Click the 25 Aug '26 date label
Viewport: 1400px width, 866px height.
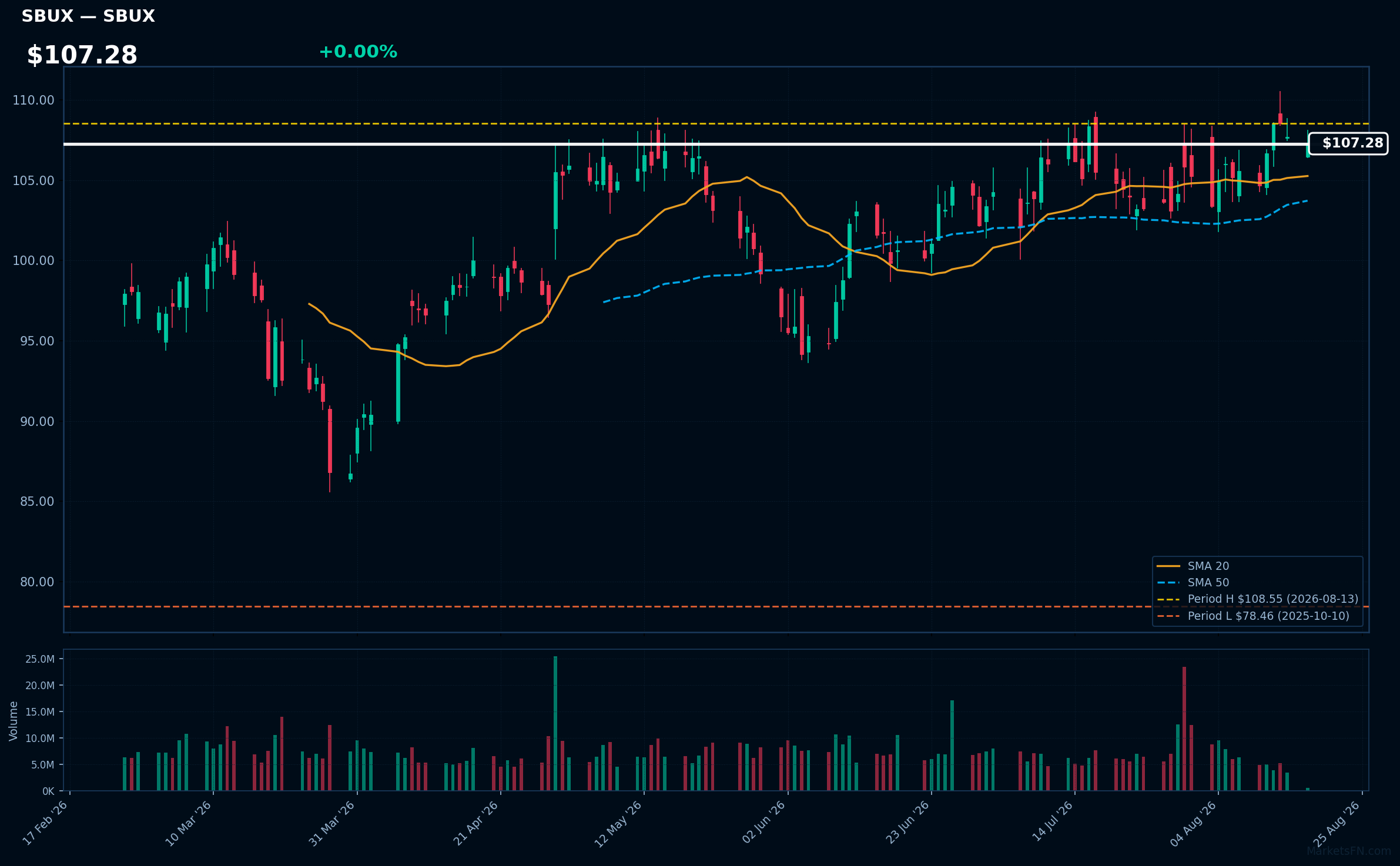(x=1337, y=823)
